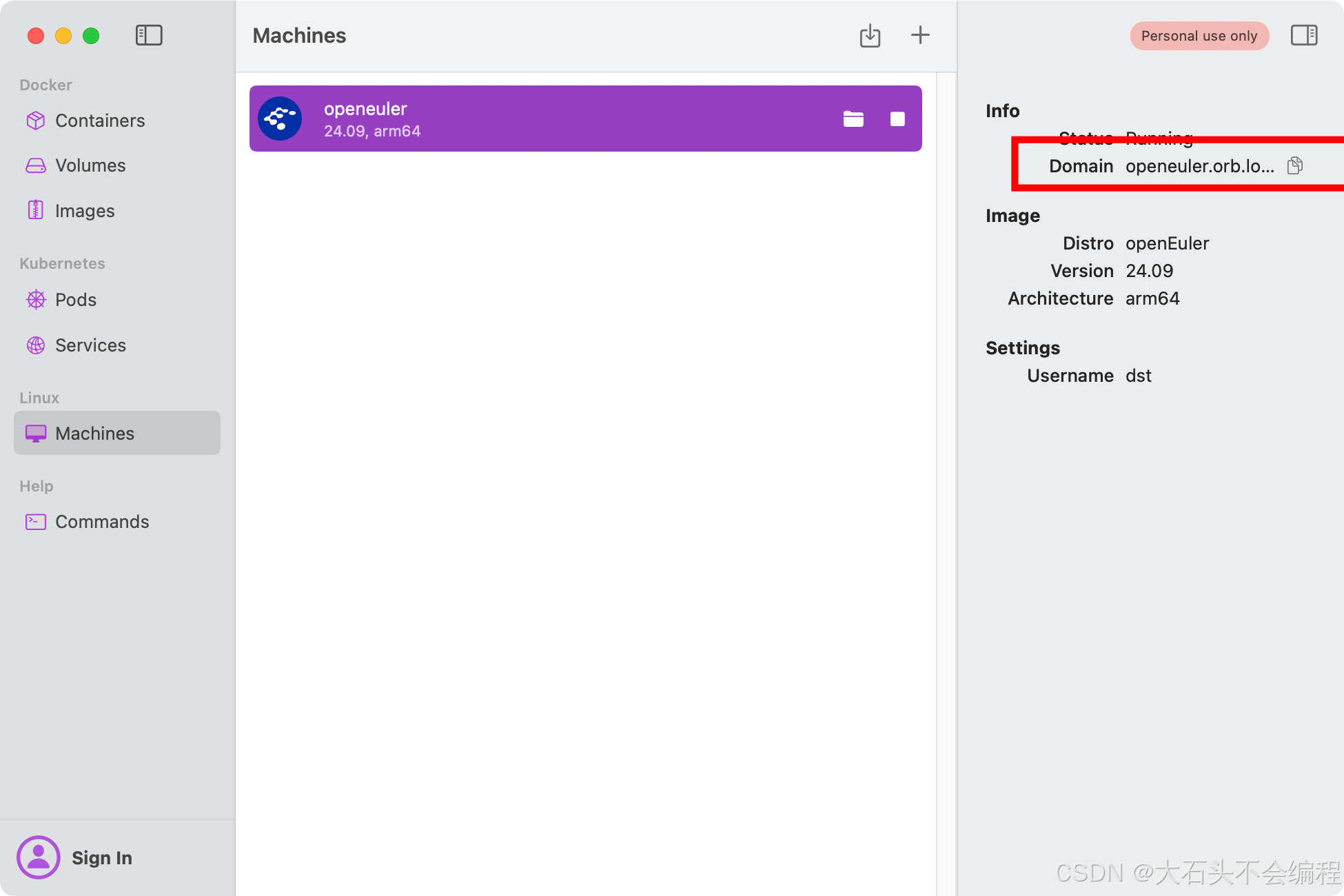The image size is (1344, 896).
Task: Click the openeuler.orb.lo... domain text
Action: pos(1199,166)
